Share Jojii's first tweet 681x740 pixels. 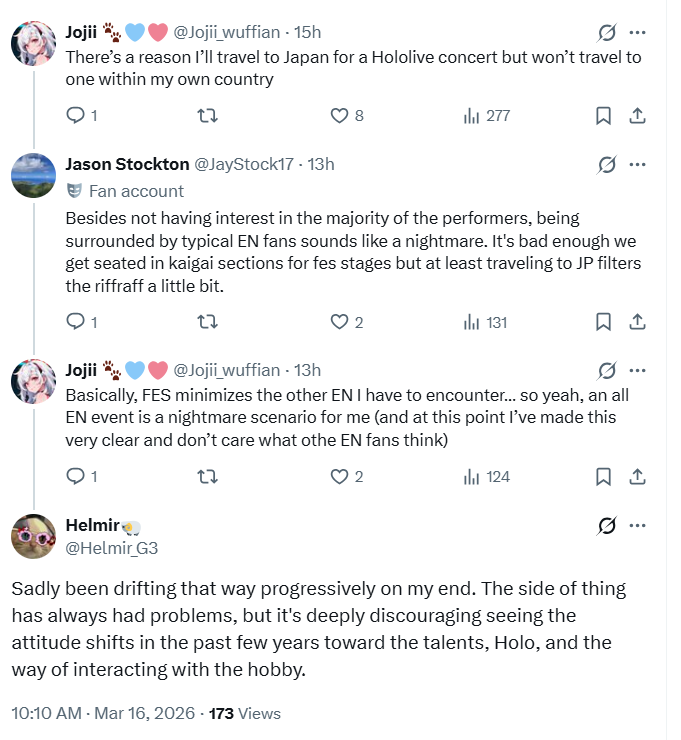636,116
